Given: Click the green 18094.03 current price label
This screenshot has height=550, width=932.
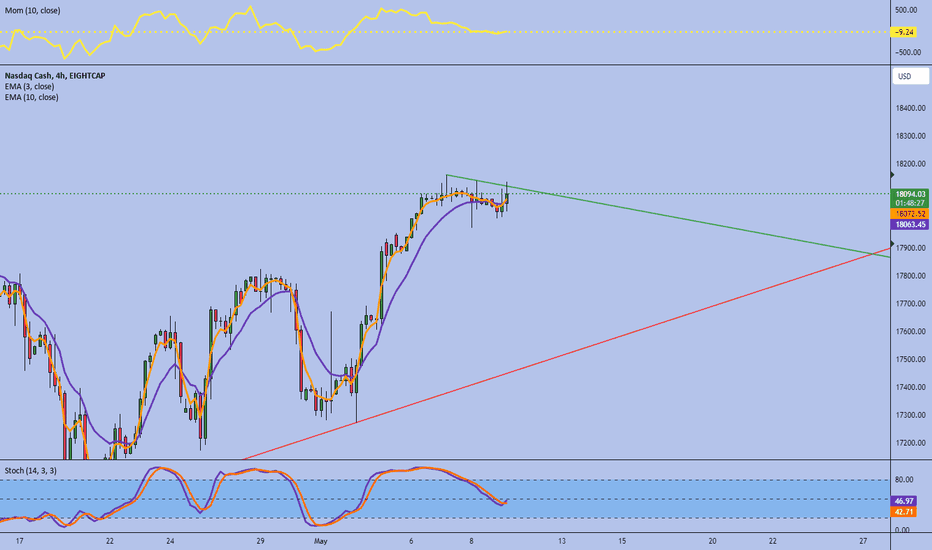Looking at the screenshot, I should [909, 194].
